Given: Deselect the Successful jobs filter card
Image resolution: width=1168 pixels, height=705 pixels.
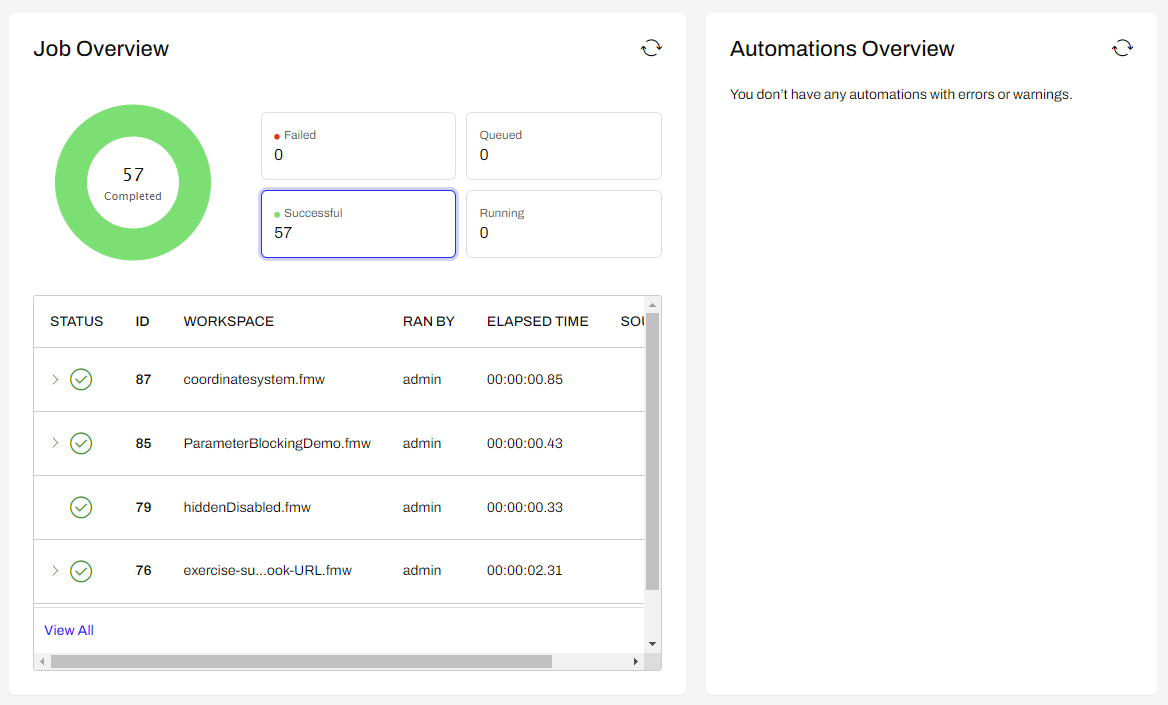Looking at the screenshot, I should pos(358,224).
